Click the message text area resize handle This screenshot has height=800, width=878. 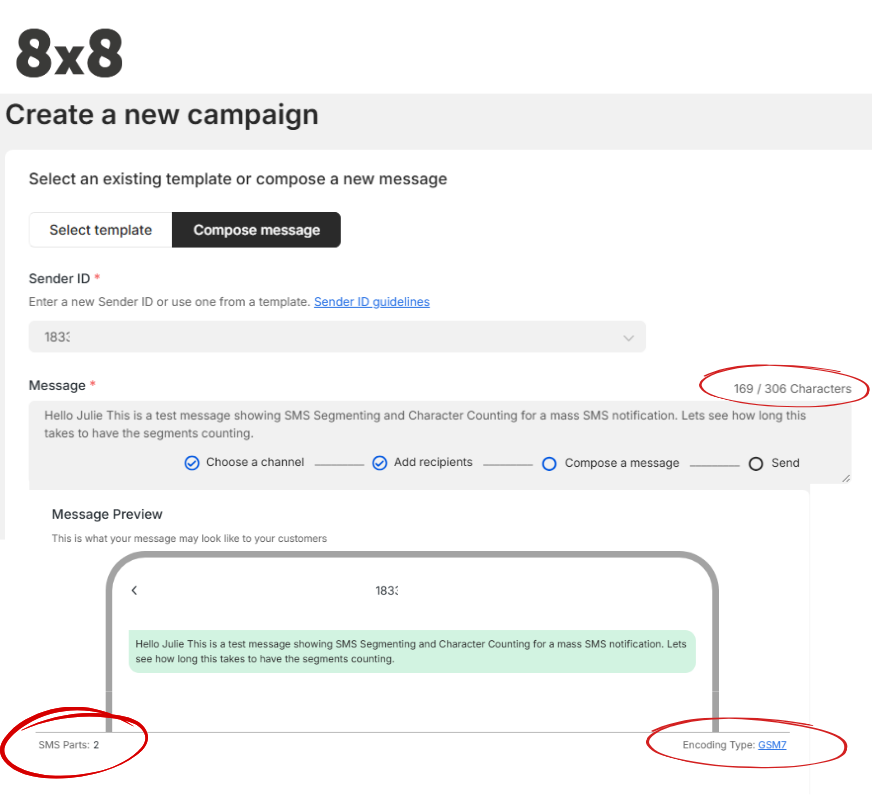846,478
